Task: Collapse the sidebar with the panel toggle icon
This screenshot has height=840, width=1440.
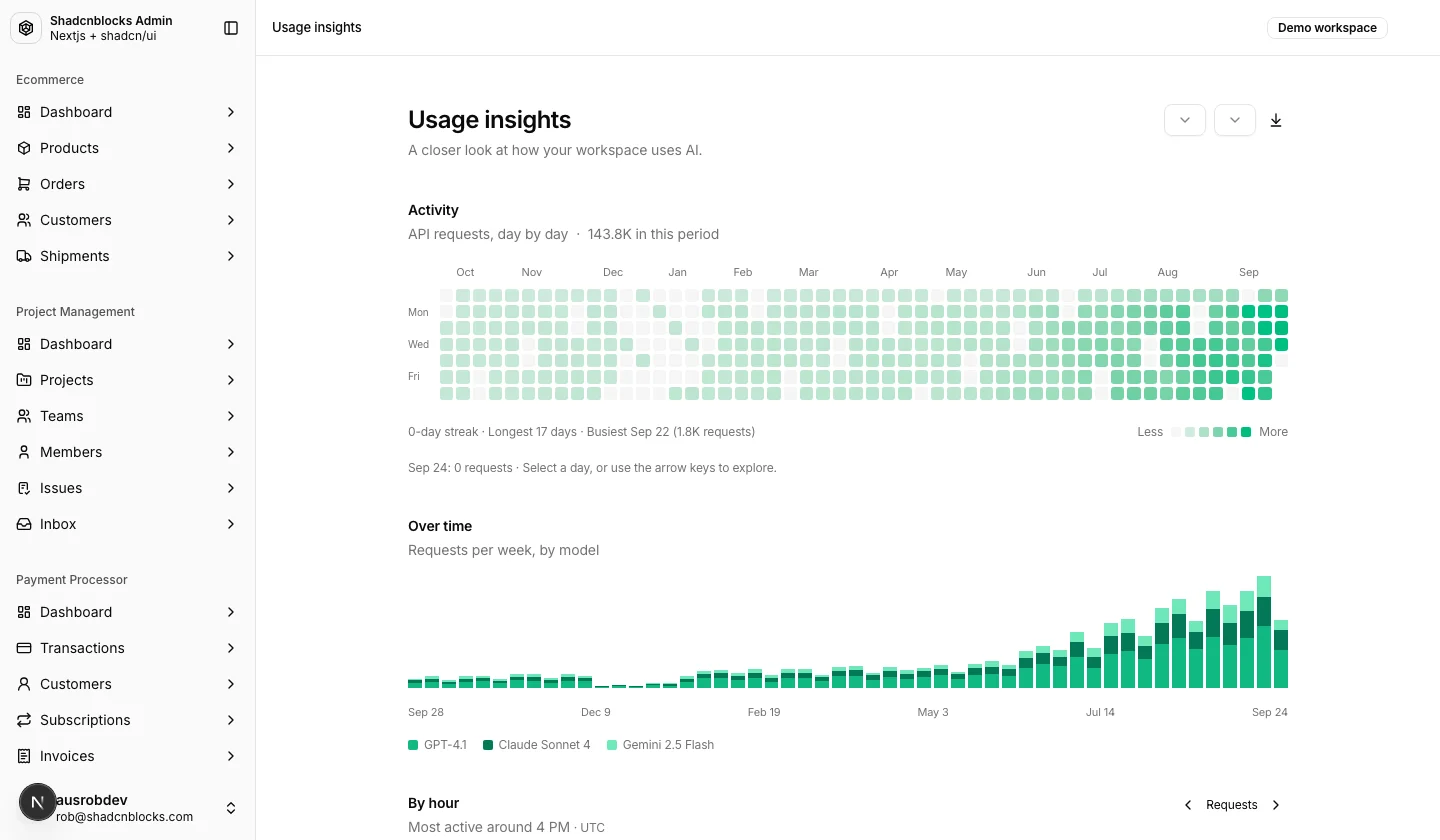Action: (231, 28)
